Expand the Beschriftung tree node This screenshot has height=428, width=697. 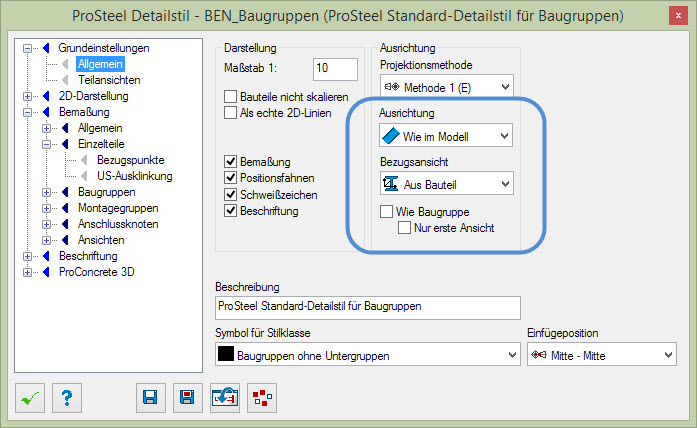pos(28,256)
